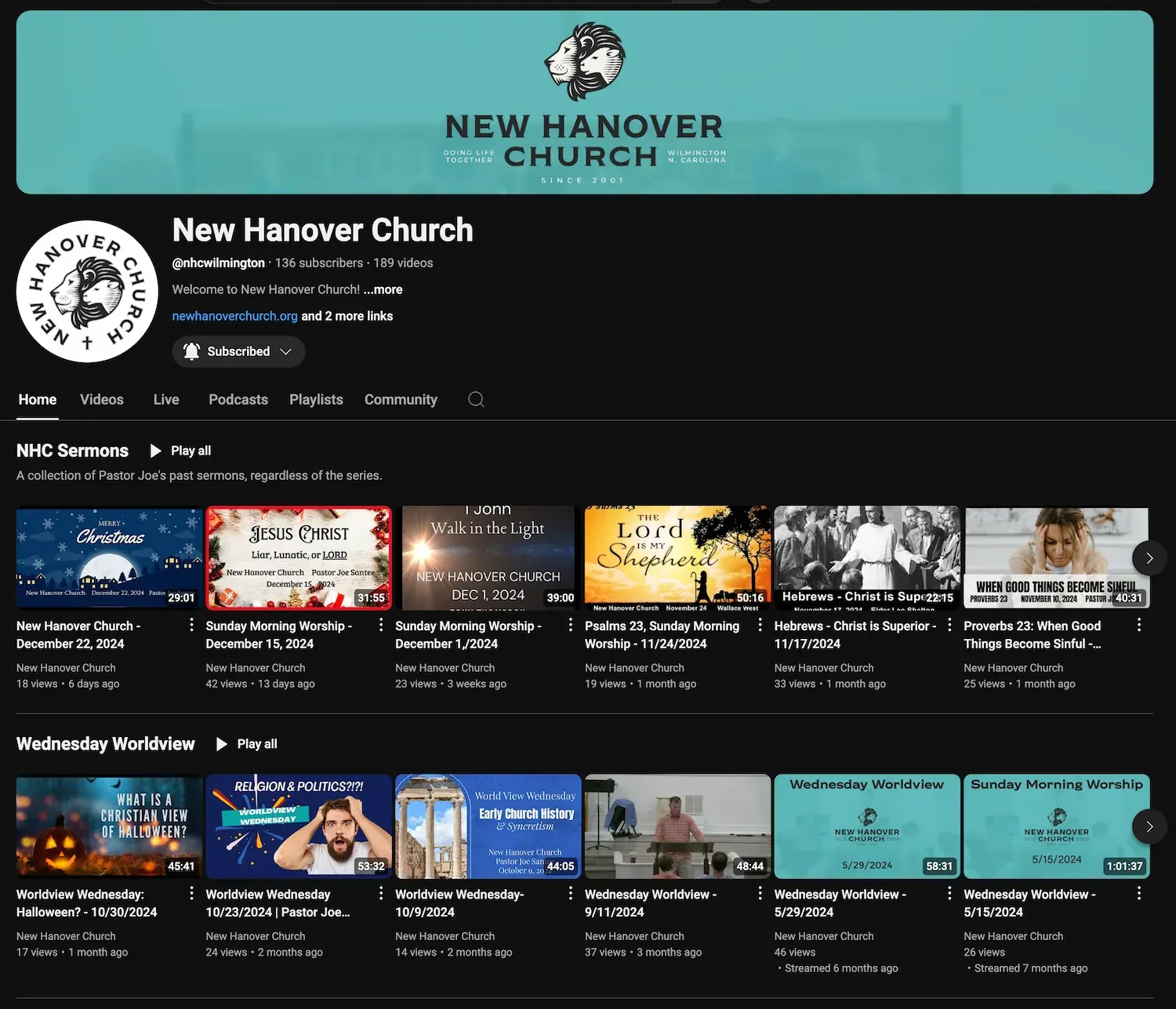Click the Play all text beside Wednesday Worldview
Screen dimensions: 1176x1009
[257, 744]
